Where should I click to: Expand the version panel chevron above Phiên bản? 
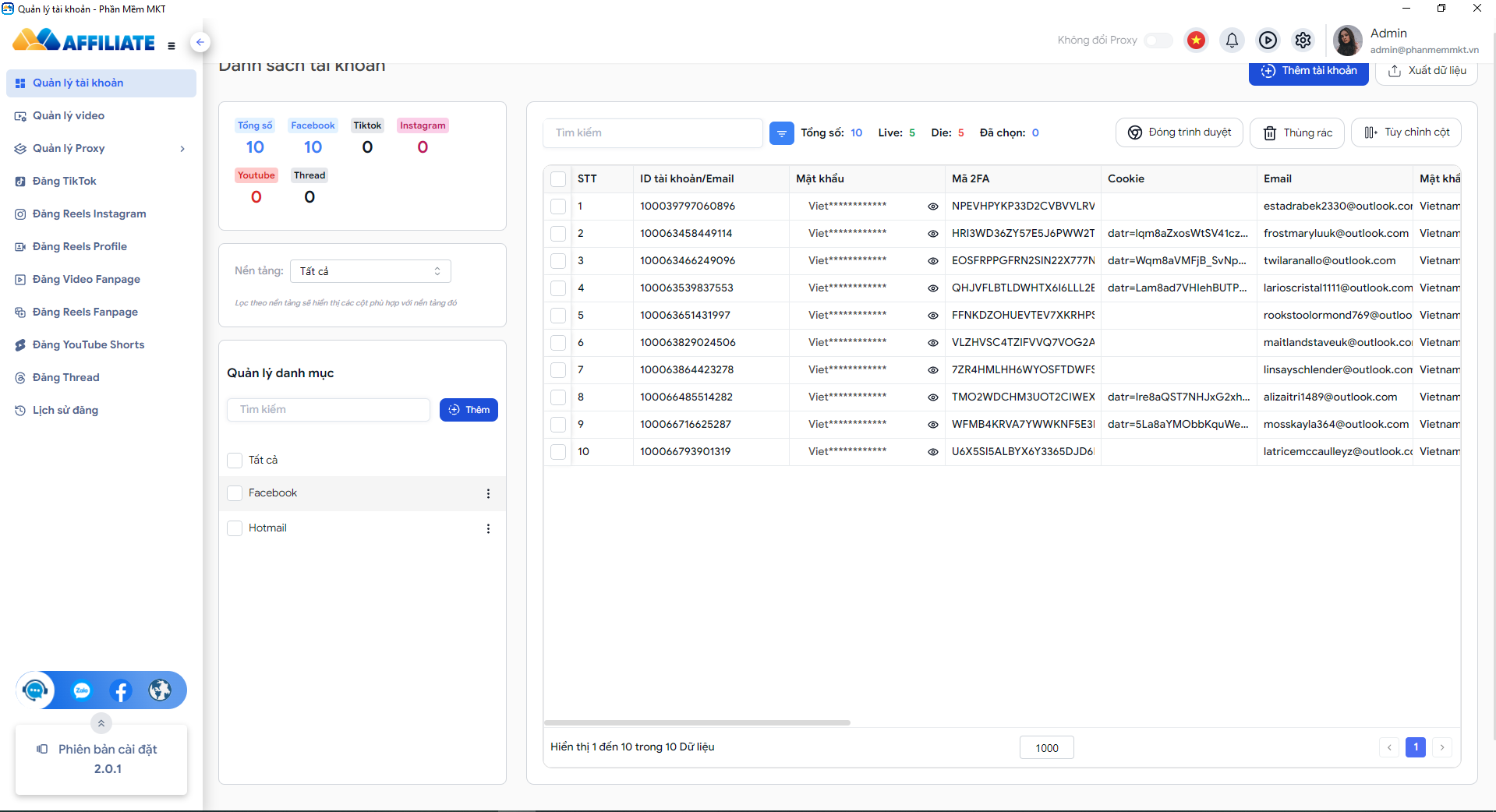[101, 723]
